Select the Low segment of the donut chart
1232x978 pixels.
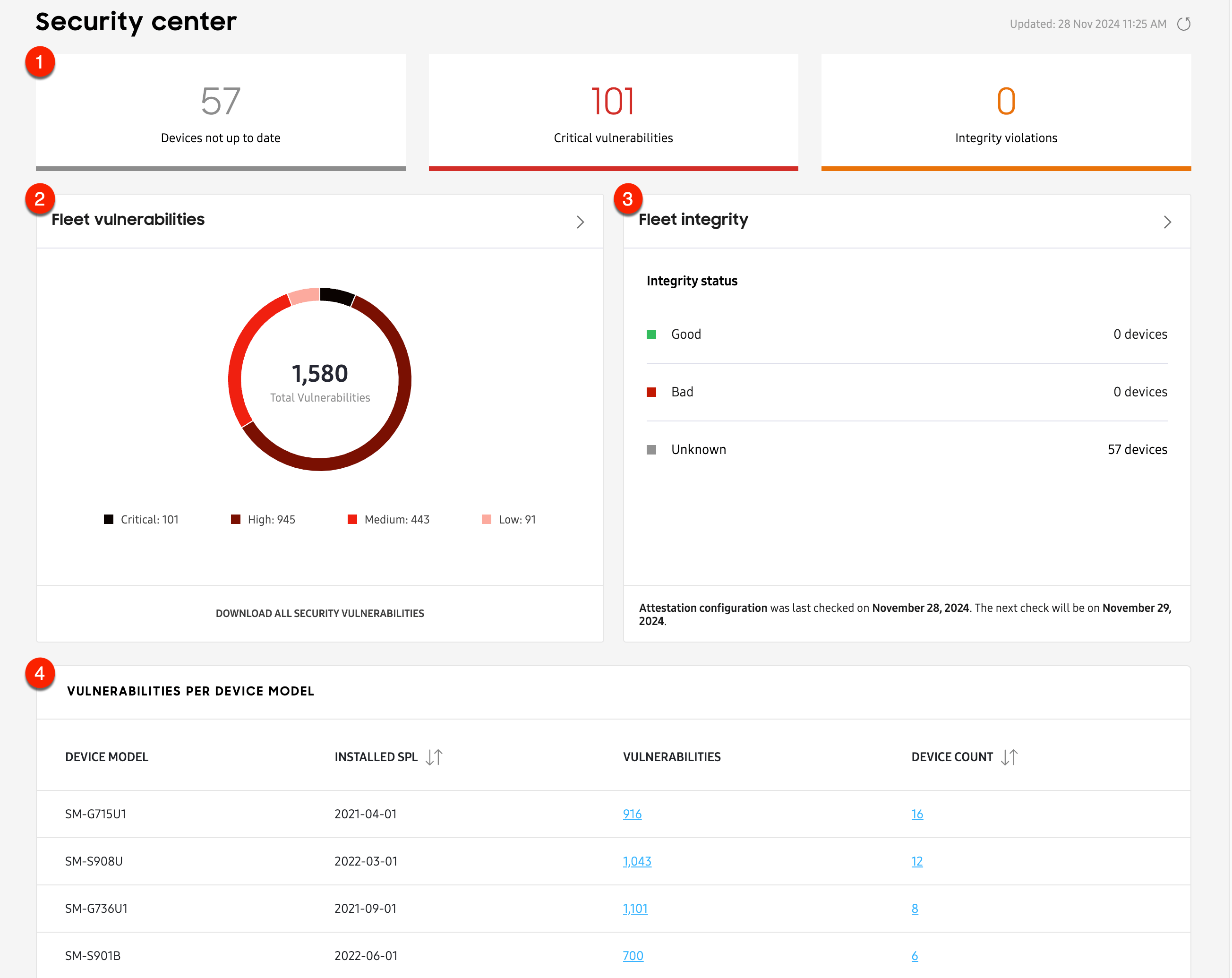coord(303,295)
